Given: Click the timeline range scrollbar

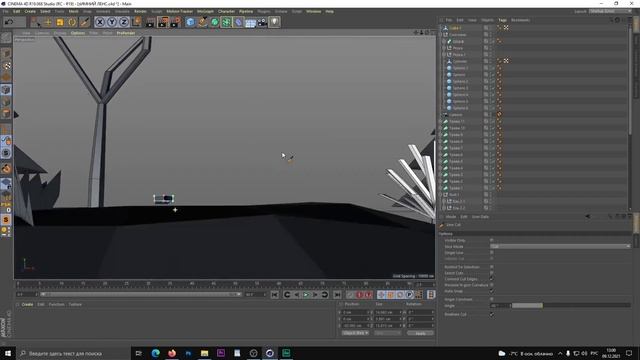Looking at the screenshot, I should (141, 294).
